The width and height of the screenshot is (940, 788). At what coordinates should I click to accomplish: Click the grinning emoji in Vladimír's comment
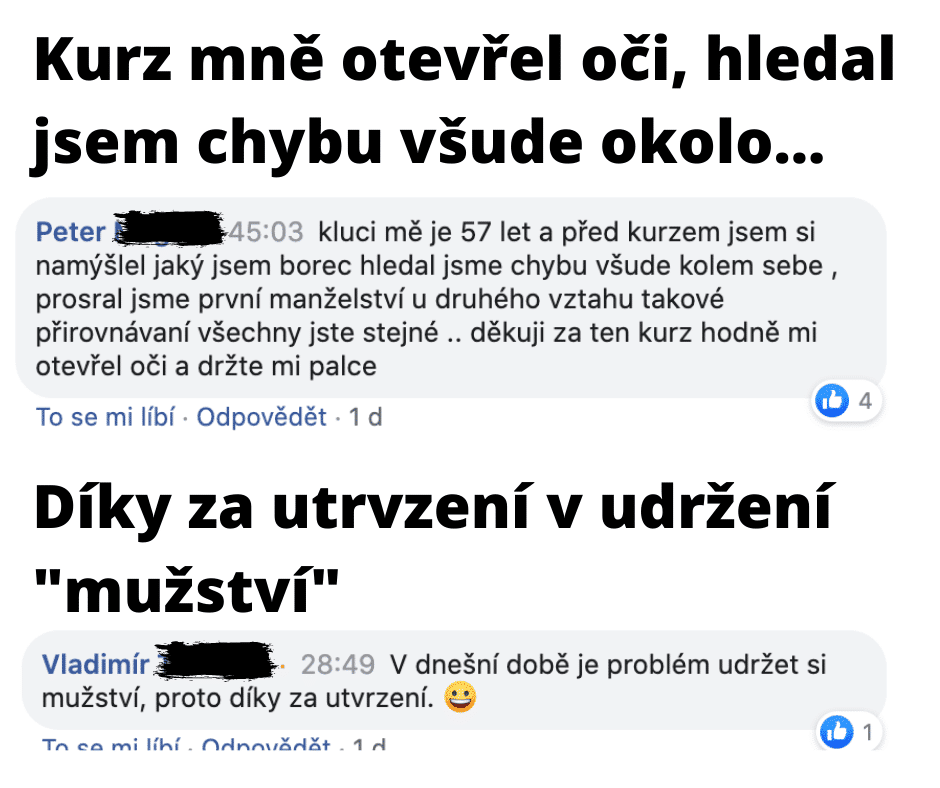tap(460, 697)
